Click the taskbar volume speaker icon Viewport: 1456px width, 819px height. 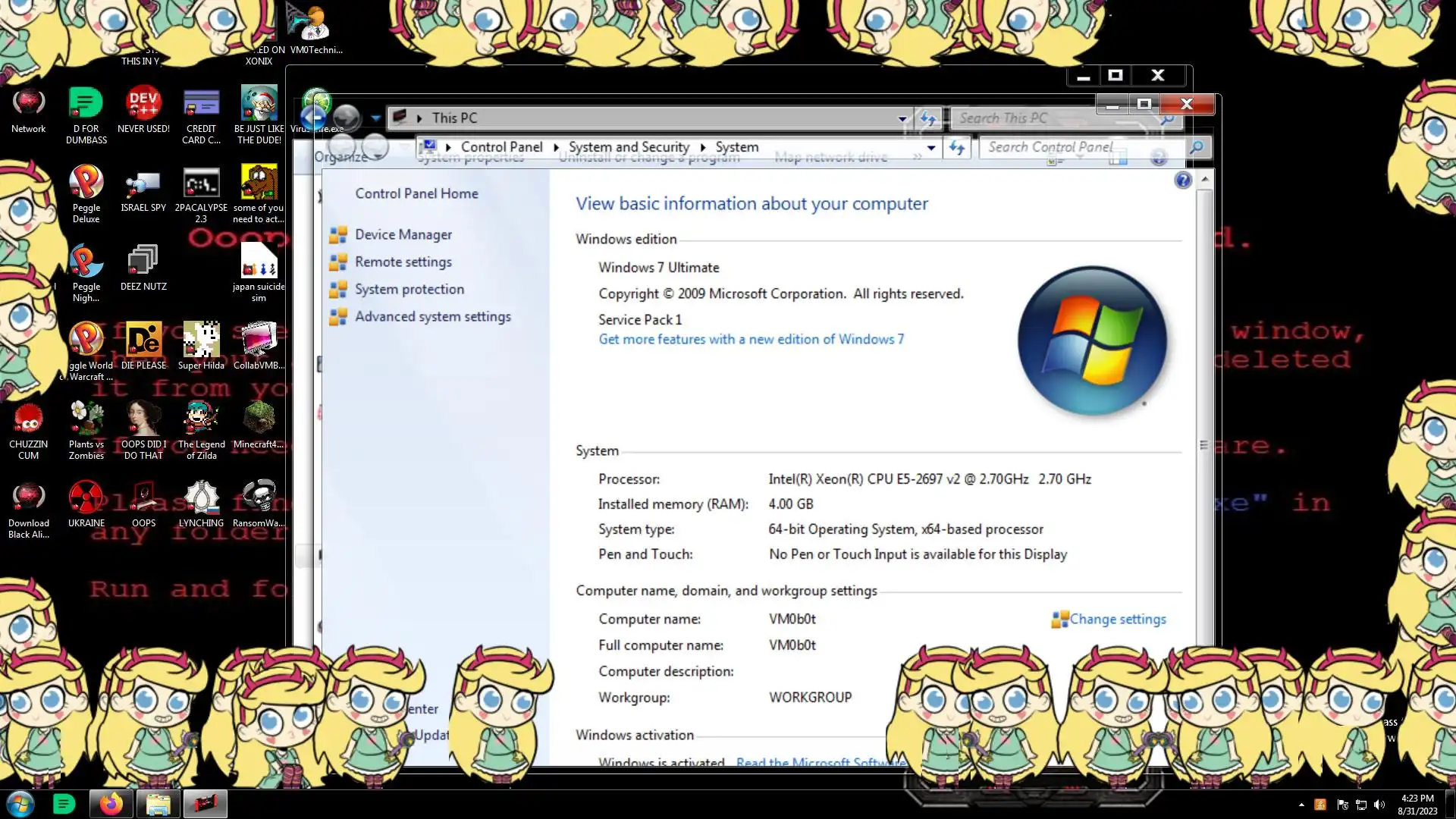pos(1379,805)
